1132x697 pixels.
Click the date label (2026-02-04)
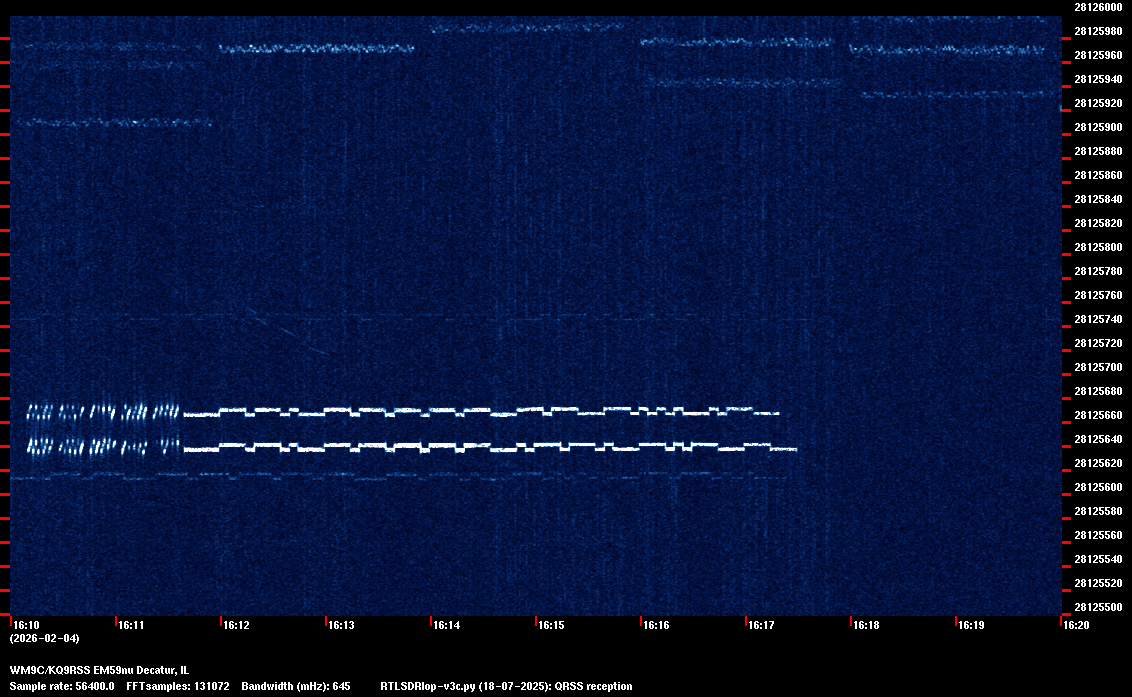coord(44,638)
